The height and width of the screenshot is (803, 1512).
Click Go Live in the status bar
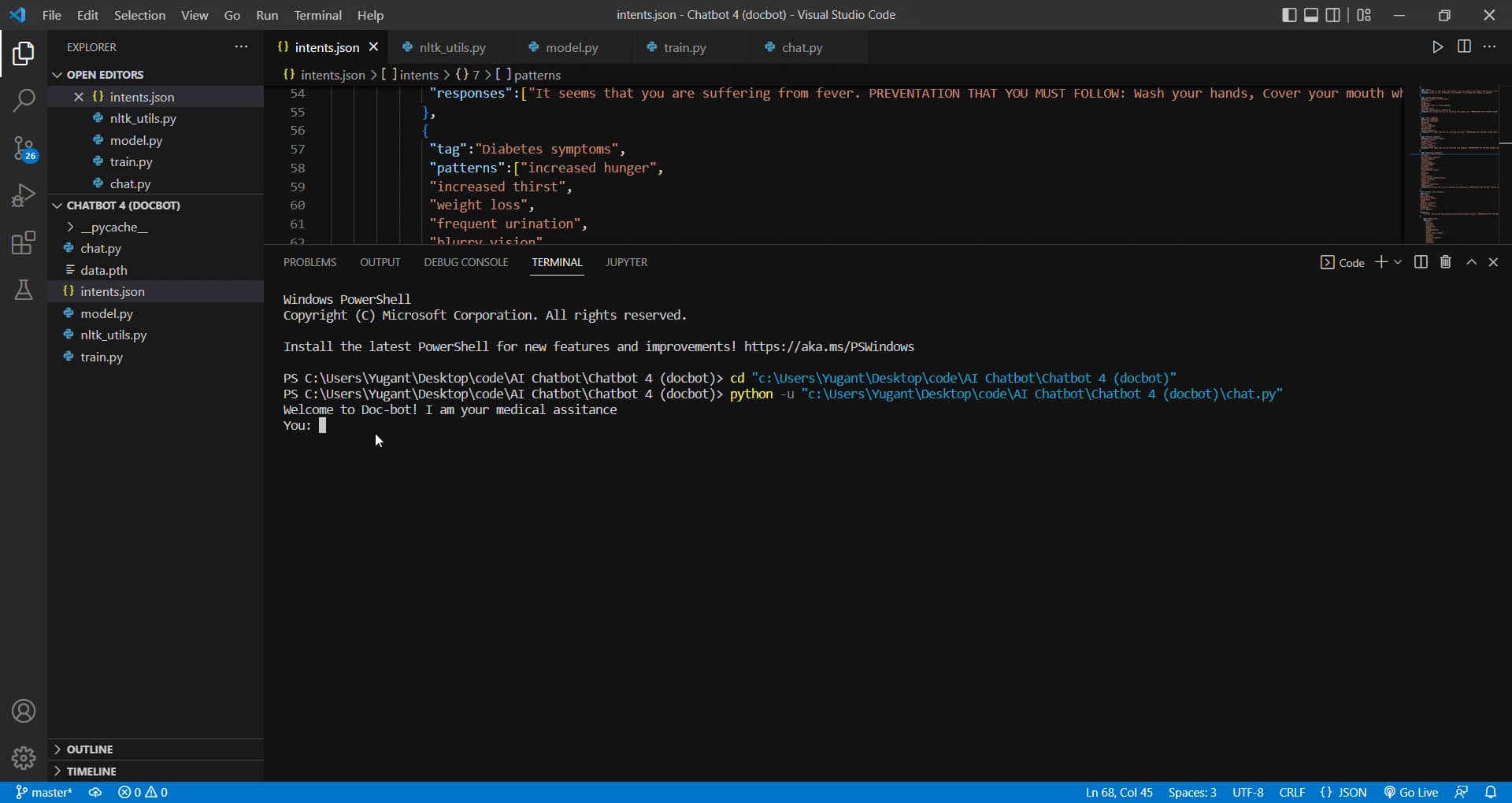tap(1411, 792)
